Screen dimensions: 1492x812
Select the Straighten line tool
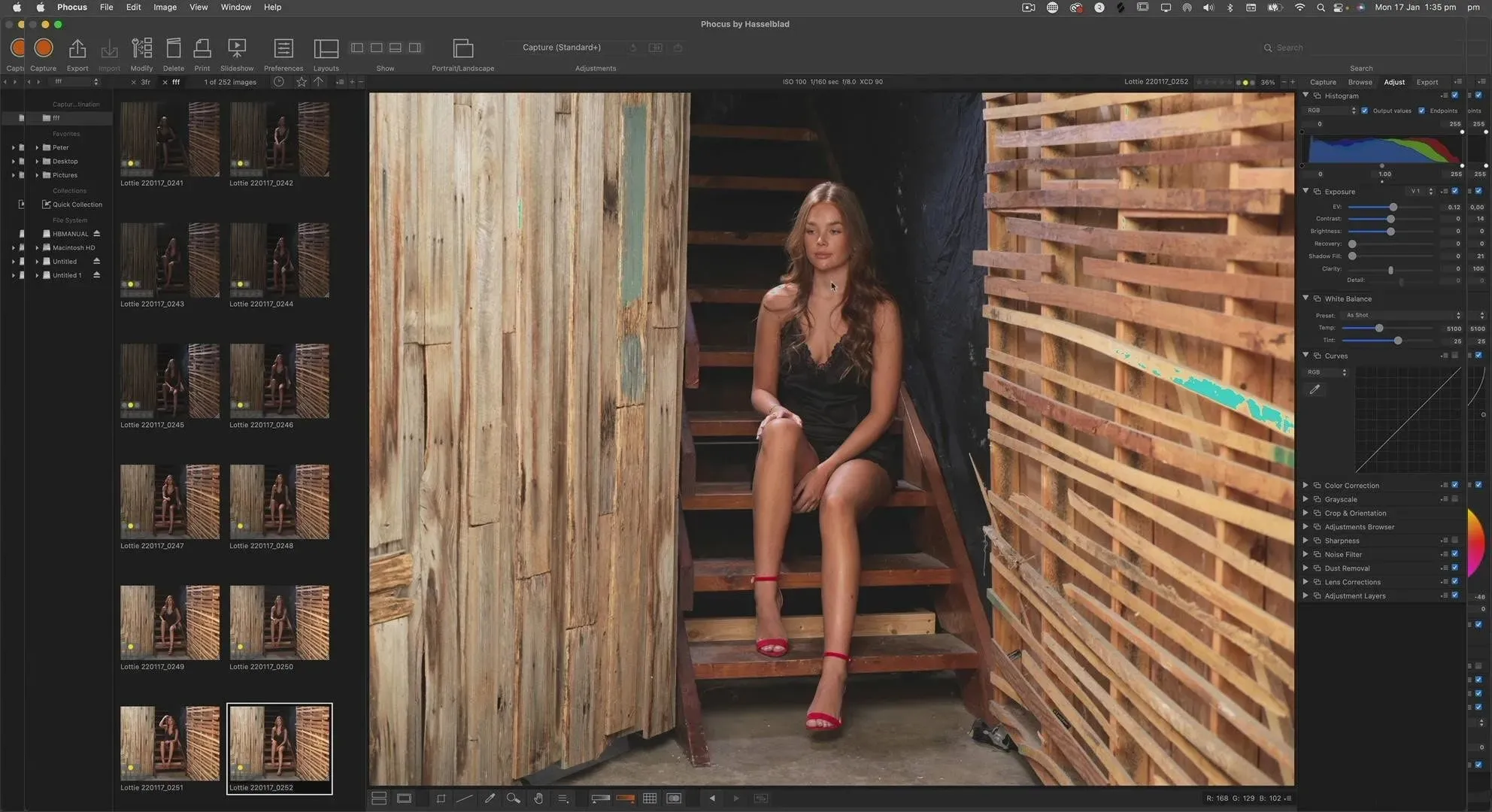pos(465,798)
